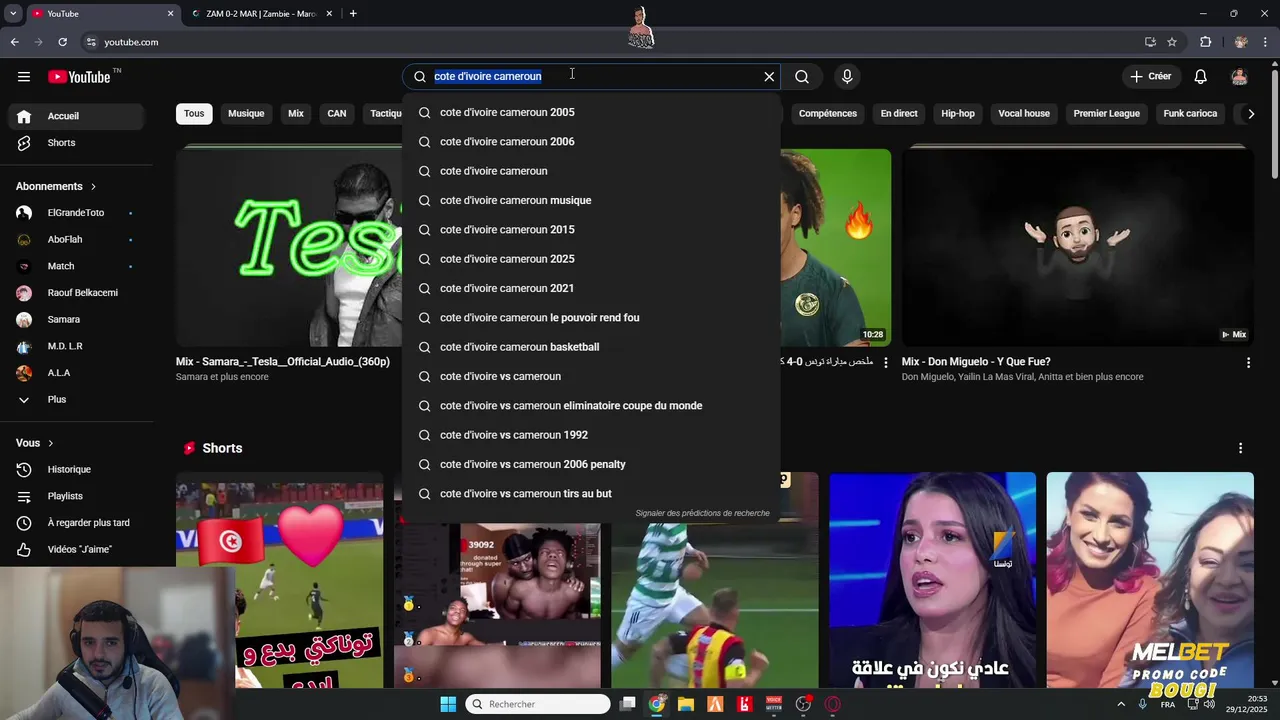
Task: Open the AboFlah subscription
Action: pyautogui.click(x=76, y=240)
